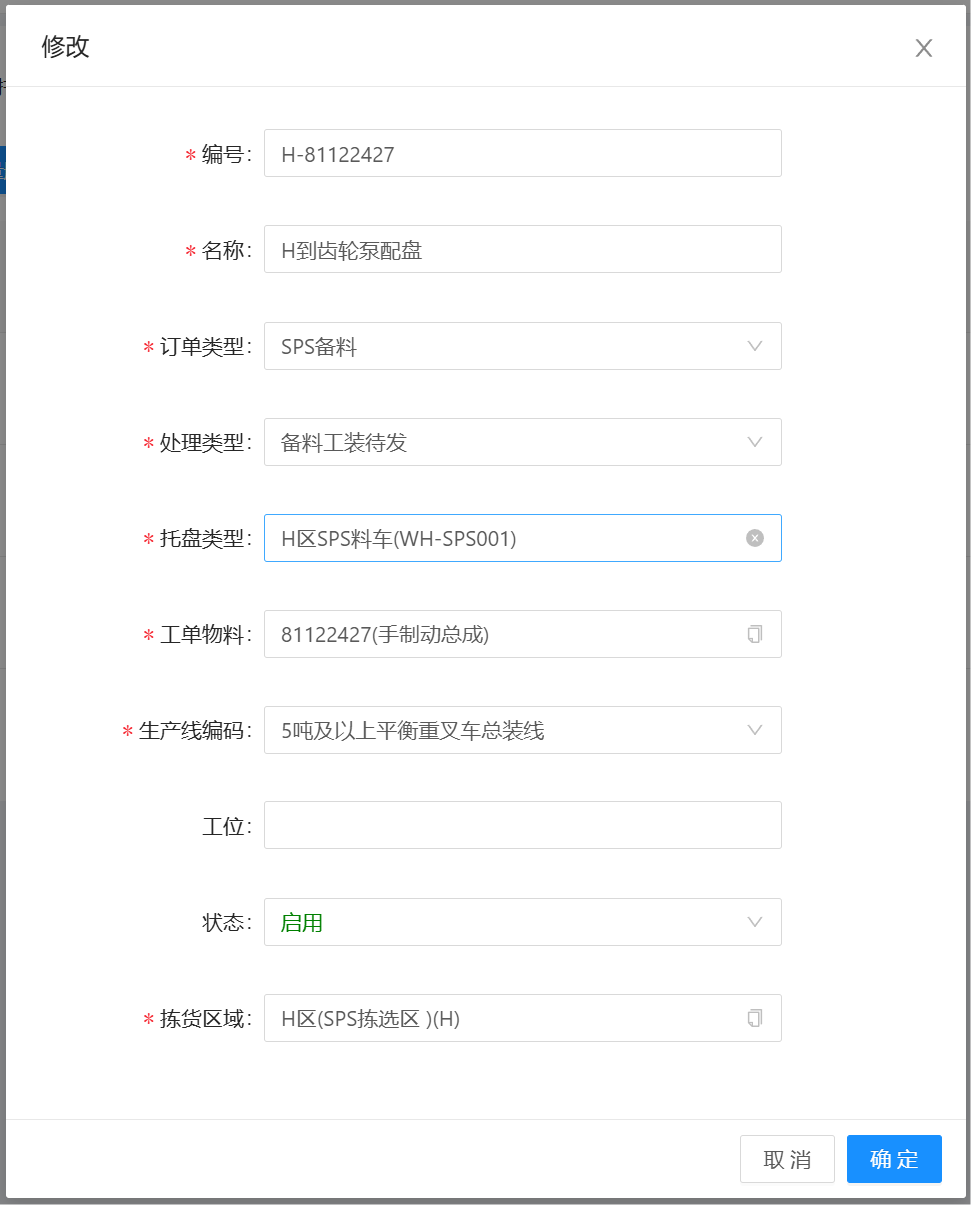The width and height of the screenshot is (971, 1205).
Task: Click the 拣货区域 value H区(SPS拣选区)
Action: [x=370, y=1019]
